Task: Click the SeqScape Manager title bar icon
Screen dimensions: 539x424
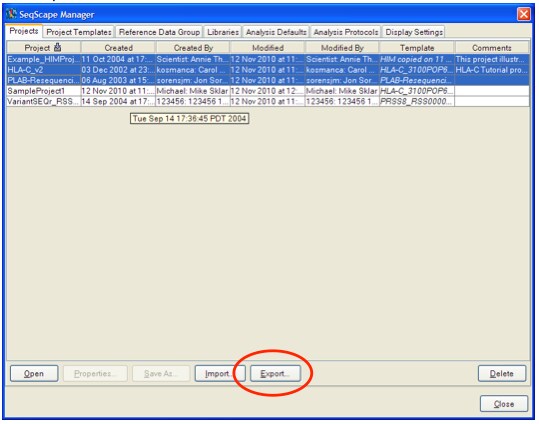Action: point(11,14)
